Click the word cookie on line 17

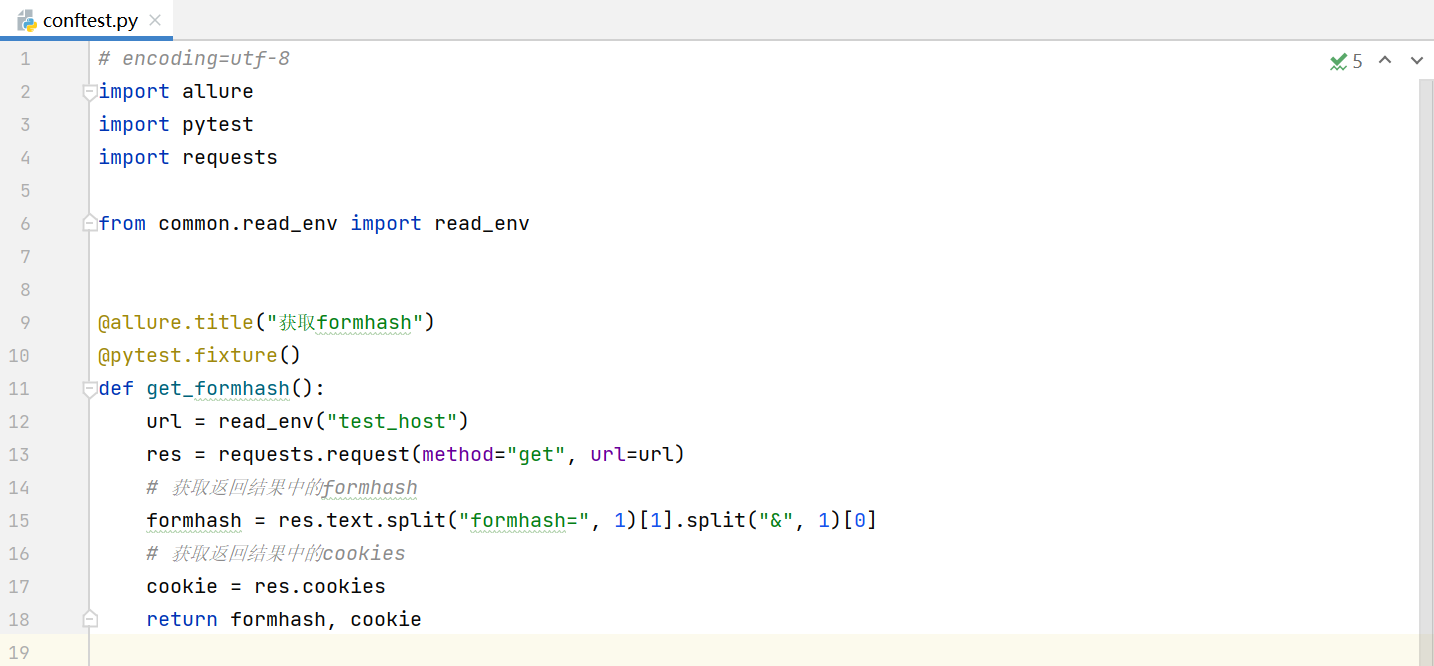[182, 586]
